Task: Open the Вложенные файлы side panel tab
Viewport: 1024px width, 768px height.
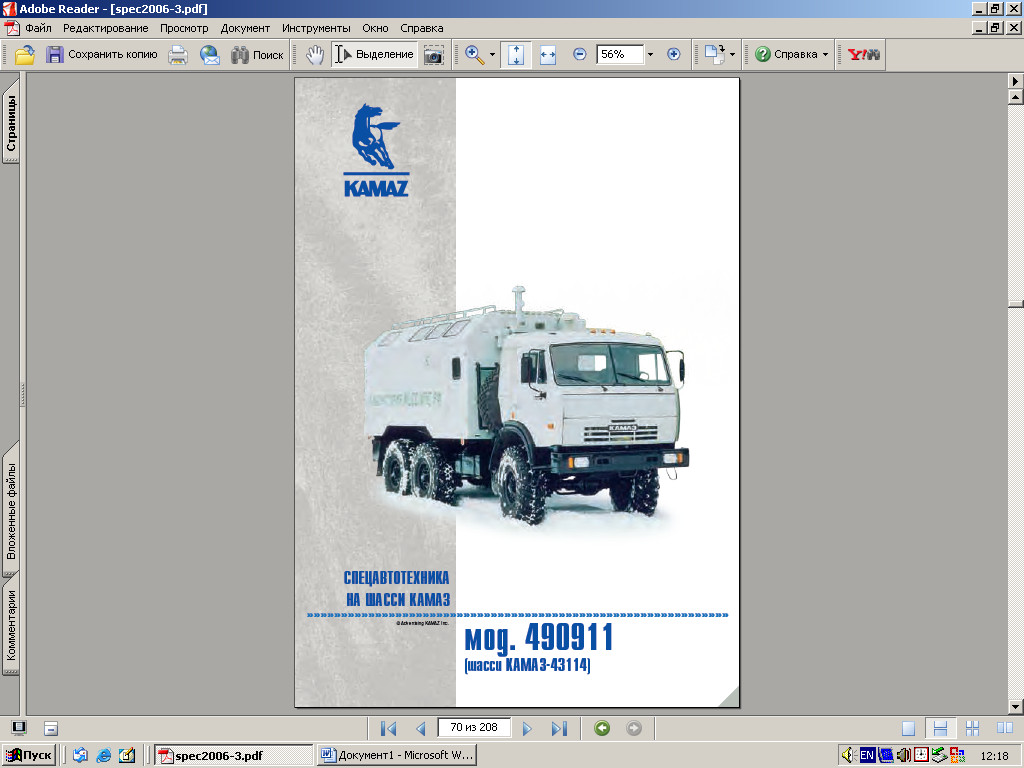Action: pos(11,511)
